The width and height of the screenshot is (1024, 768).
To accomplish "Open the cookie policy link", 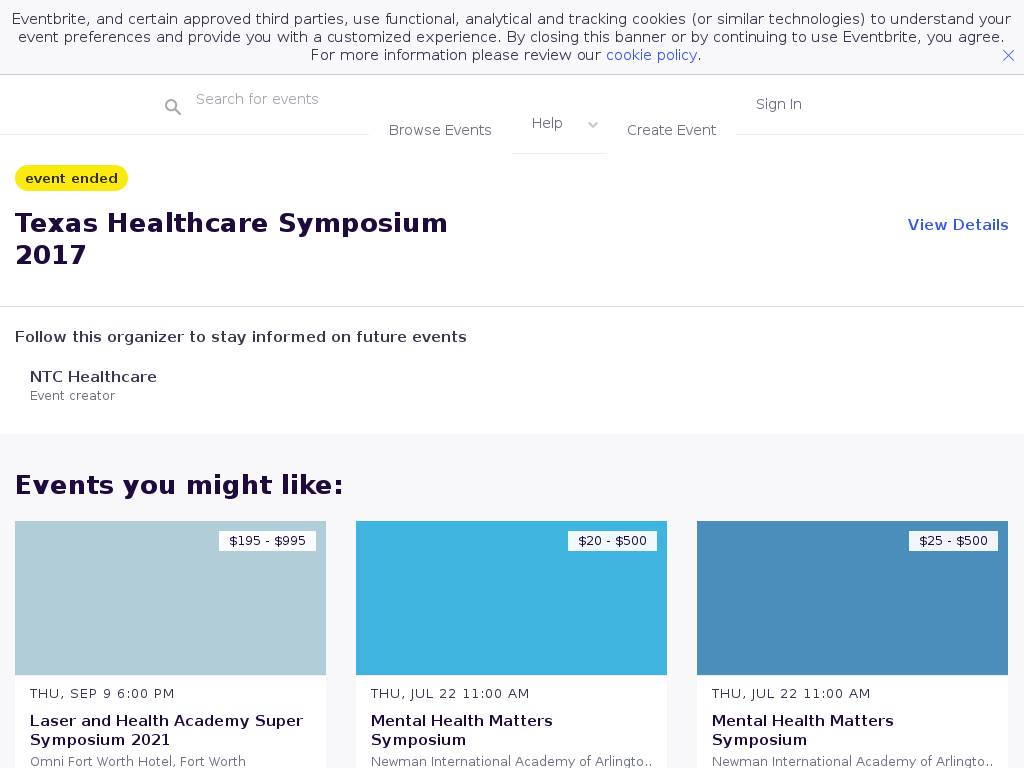I will [651, 55].
